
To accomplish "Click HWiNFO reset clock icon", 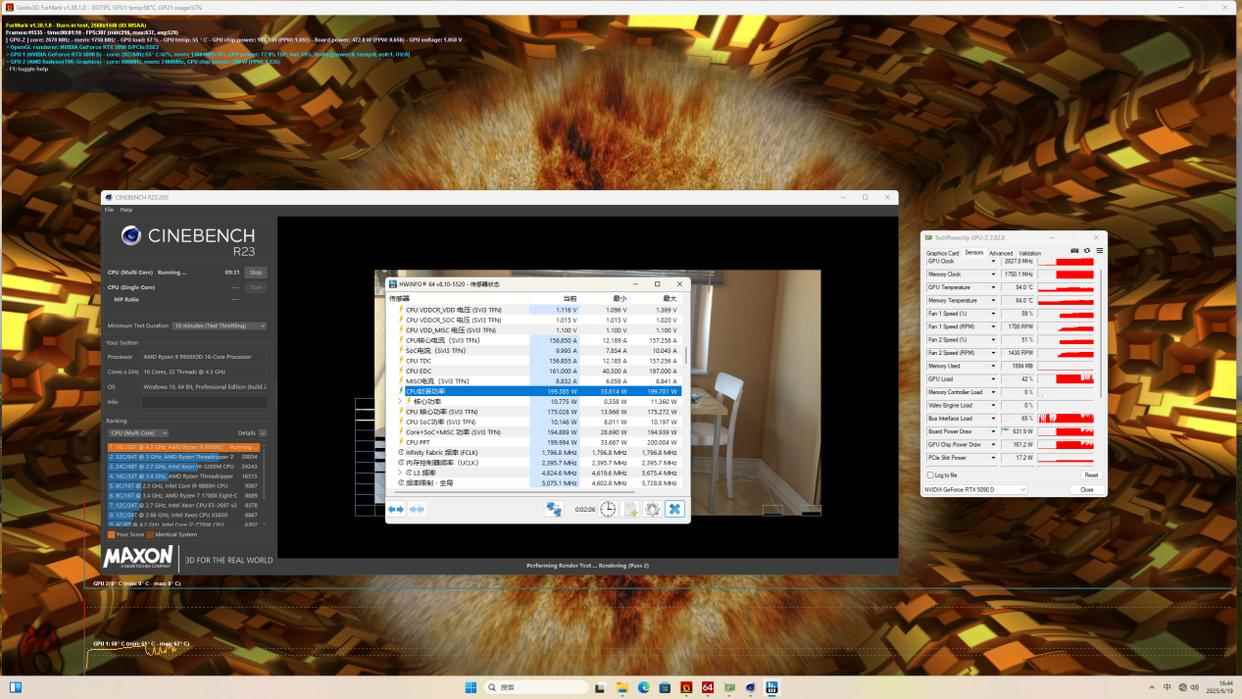I will (608, 509).
